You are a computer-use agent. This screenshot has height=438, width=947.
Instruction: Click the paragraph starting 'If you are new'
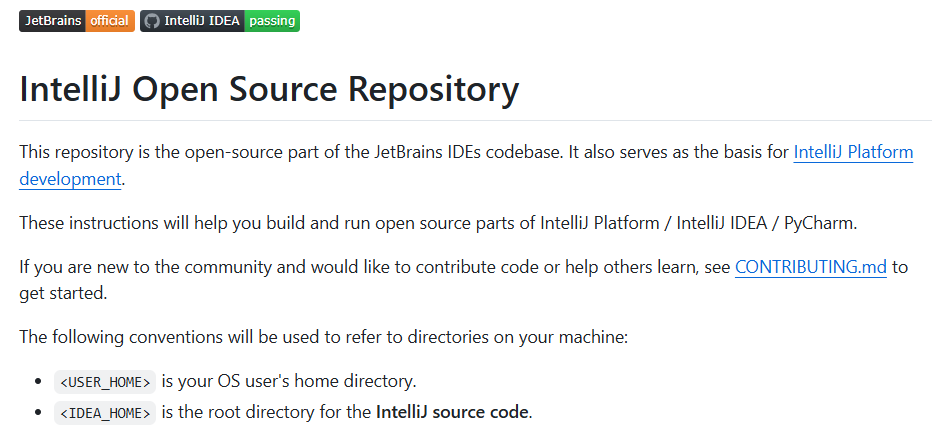tap(464, 281)
